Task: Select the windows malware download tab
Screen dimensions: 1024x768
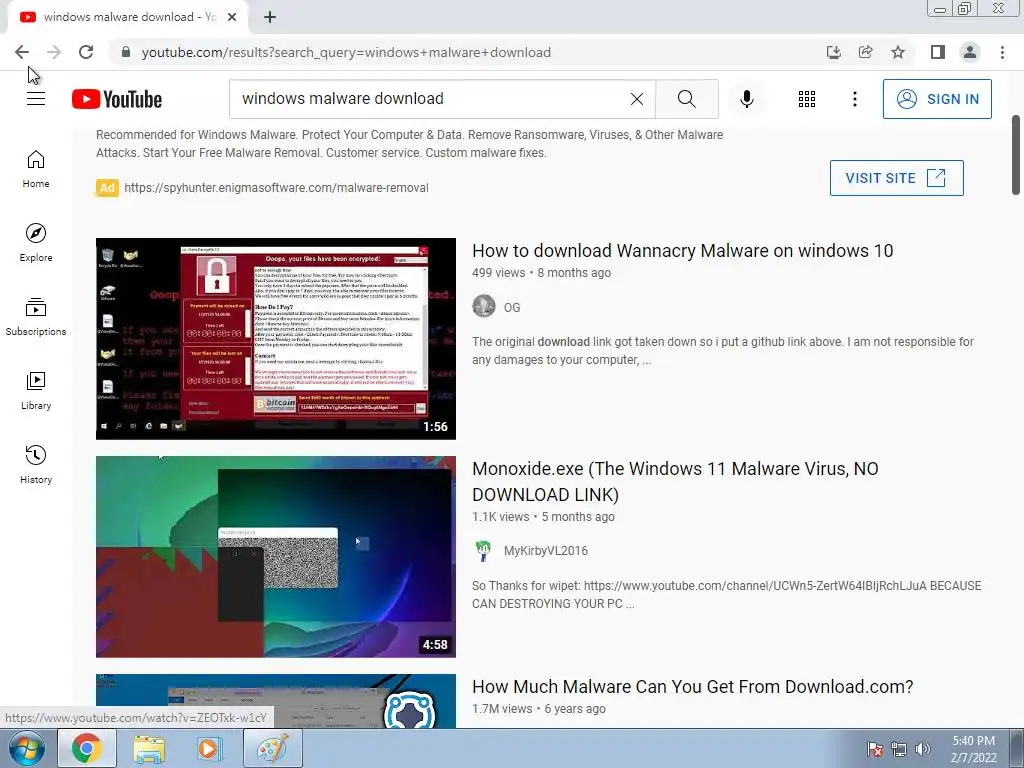Action: click(128, 17)
